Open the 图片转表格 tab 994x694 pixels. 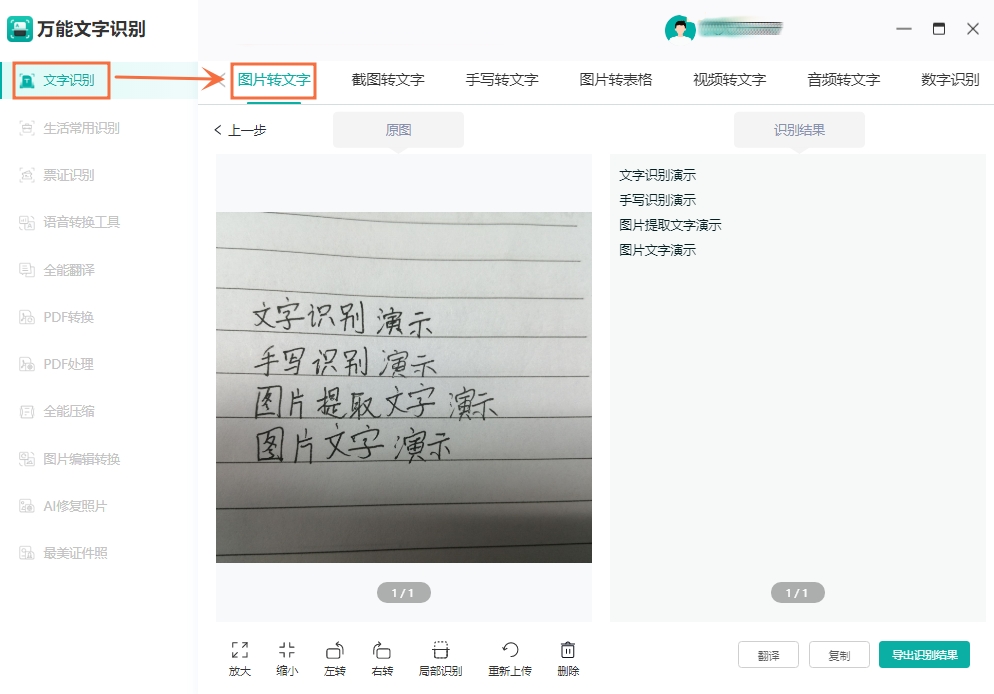coord(614,78)
